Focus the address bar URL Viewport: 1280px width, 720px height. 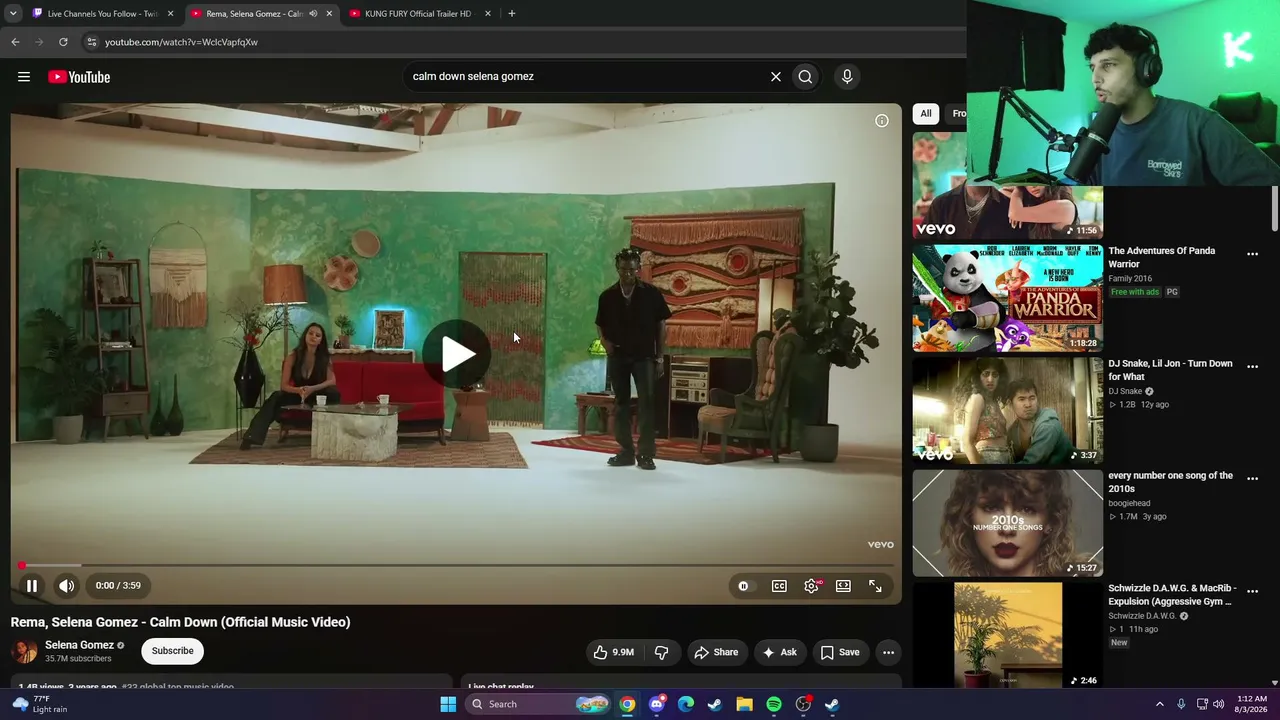181,42
